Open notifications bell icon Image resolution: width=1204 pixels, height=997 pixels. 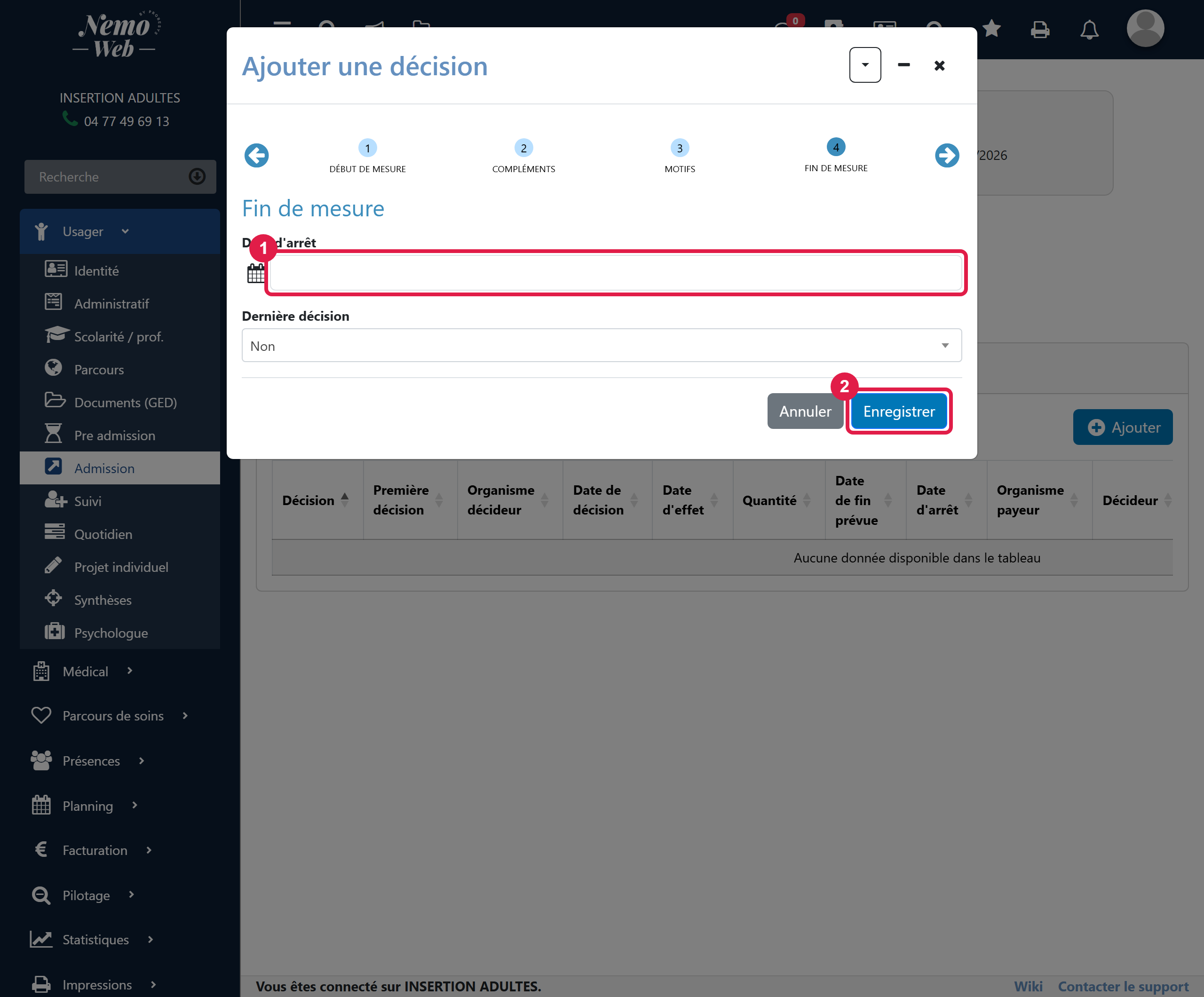click(1089, 29)
